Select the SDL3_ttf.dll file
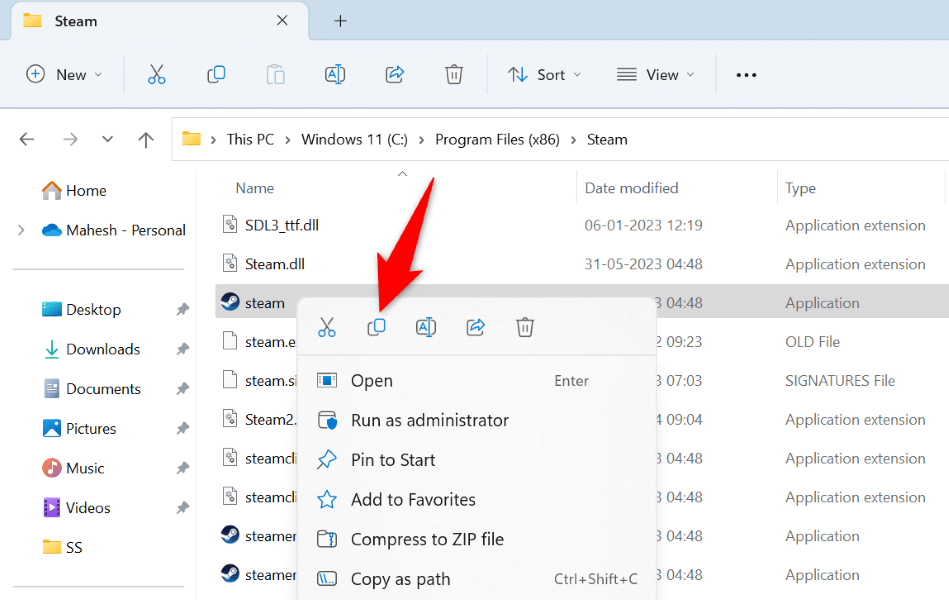This screenshot has height=600, width=949. 281,225
